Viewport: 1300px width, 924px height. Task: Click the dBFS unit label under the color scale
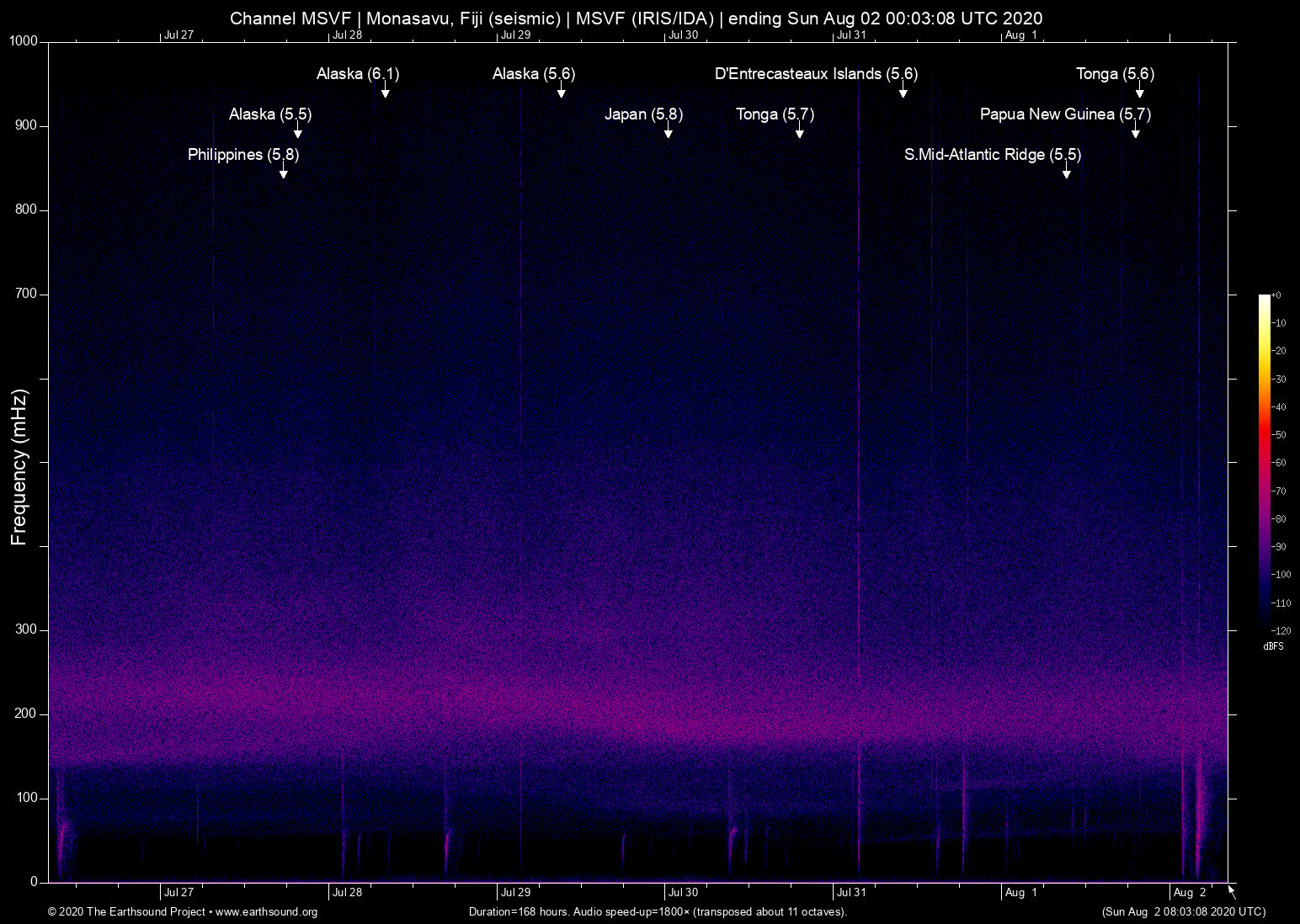tap(1274, 646)
